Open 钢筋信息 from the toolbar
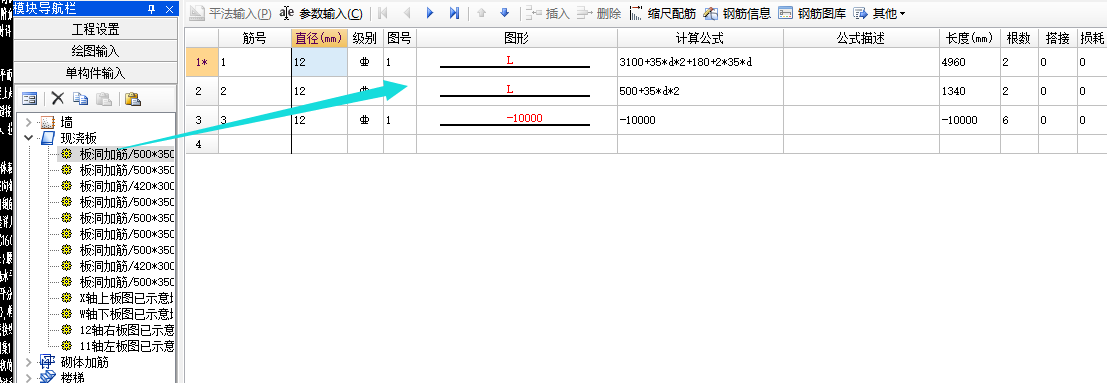Viewport: 1107px width, 383px height. click(736, 13)
